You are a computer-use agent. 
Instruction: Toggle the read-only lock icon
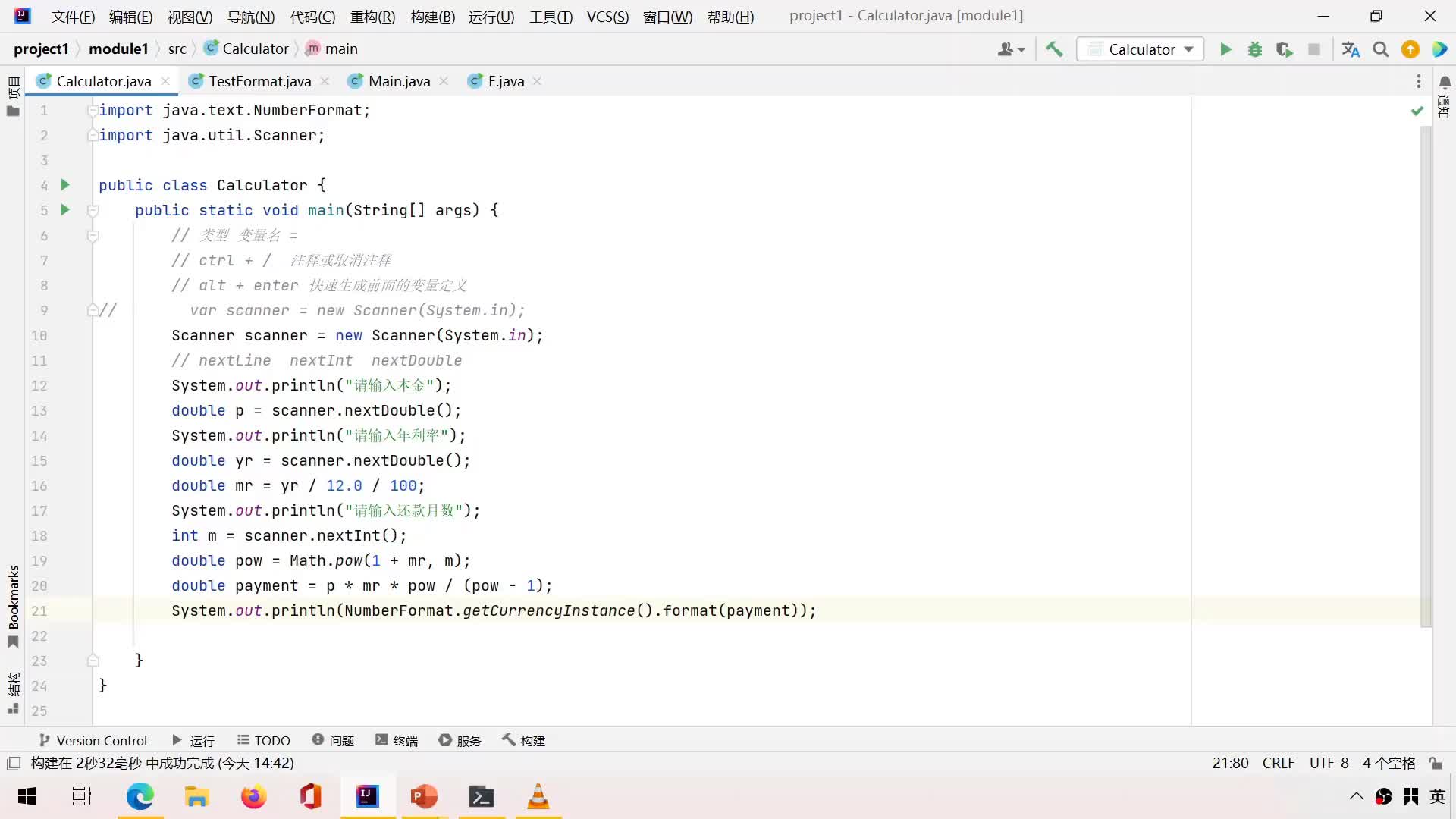[x=1436, y=763]
